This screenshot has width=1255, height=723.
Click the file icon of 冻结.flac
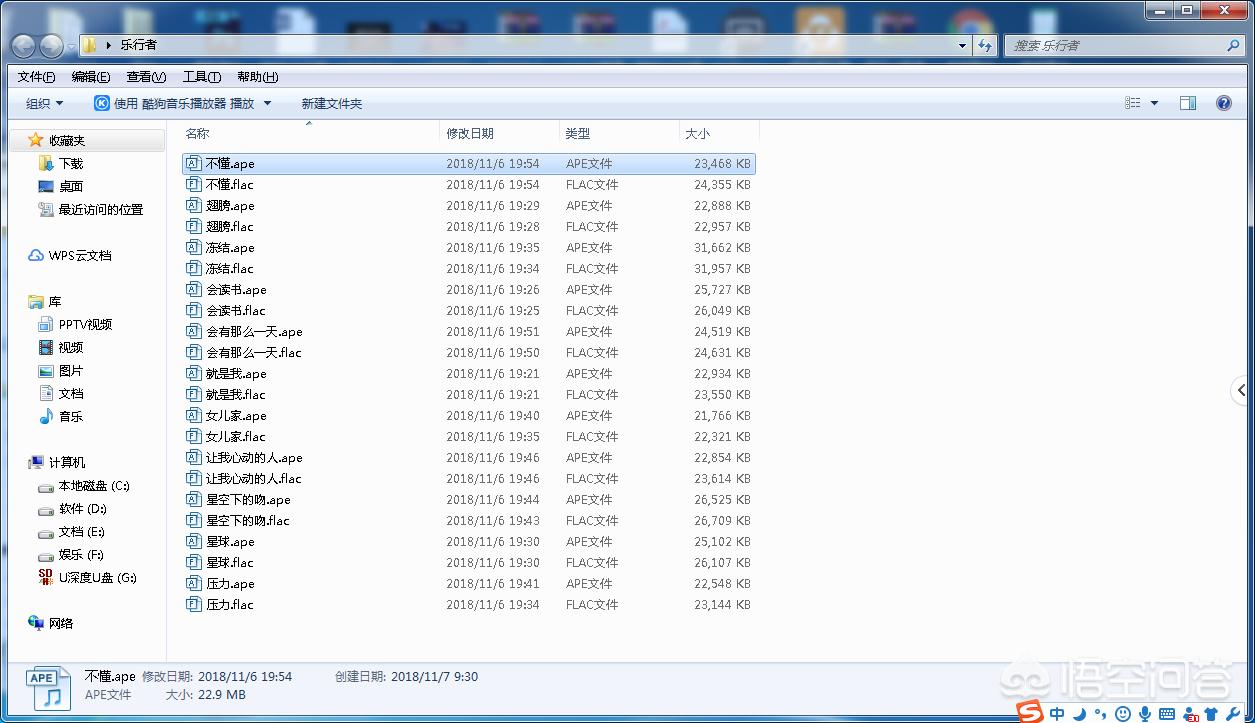194,269
